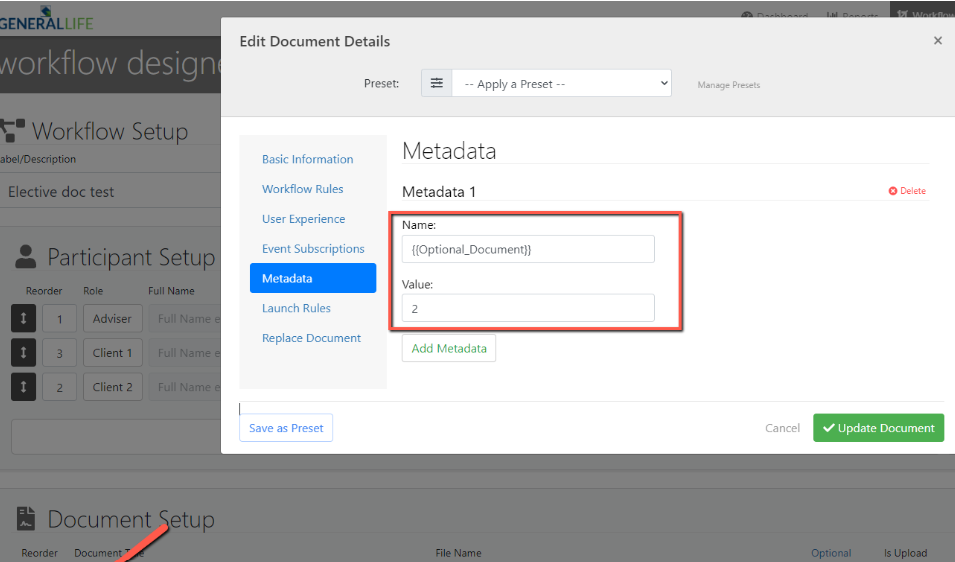Switch to Workflow Rules section
955x562 pixels.
(x=302, y=189)
